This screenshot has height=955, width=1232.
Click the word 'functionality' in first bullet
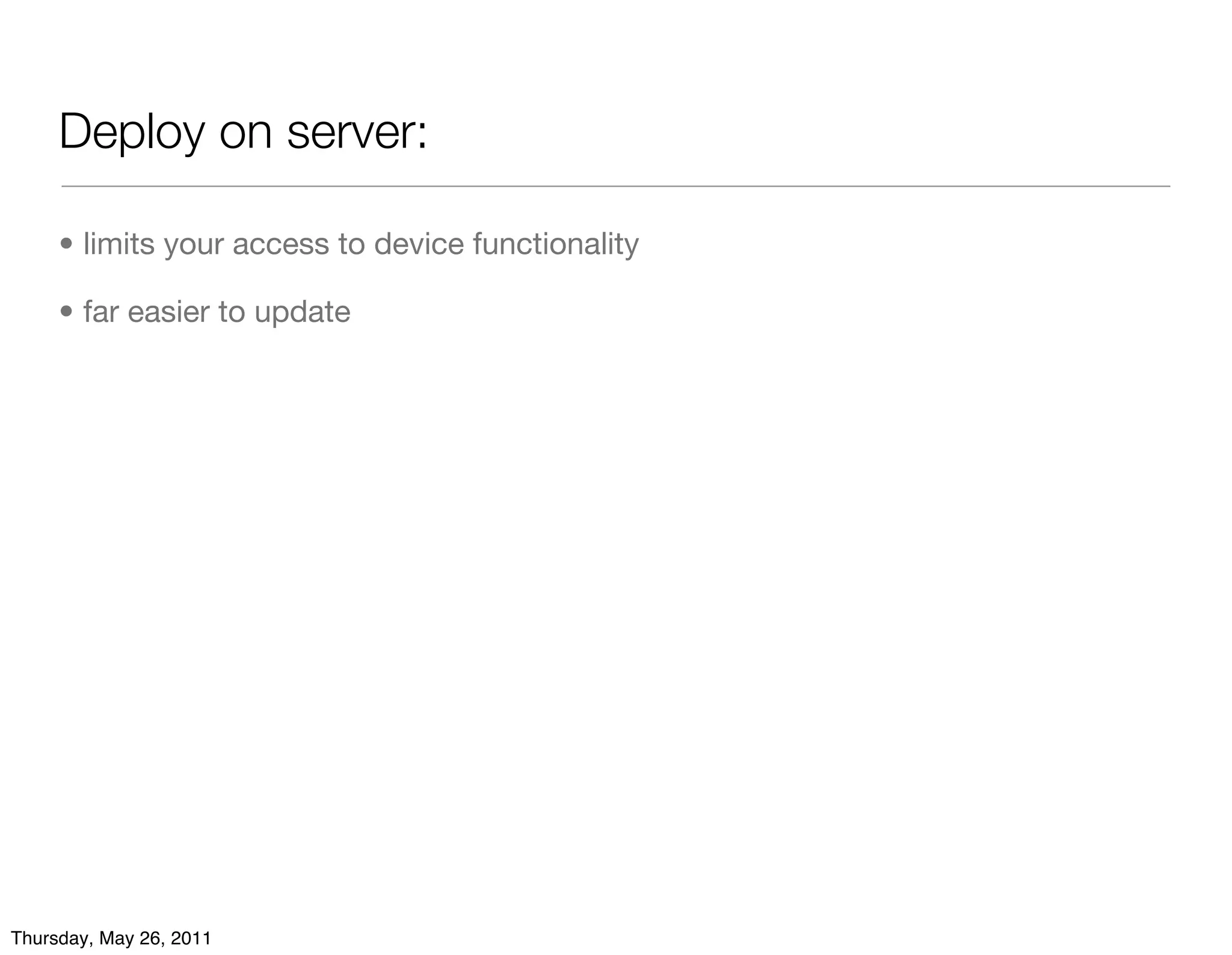[556, 244]
